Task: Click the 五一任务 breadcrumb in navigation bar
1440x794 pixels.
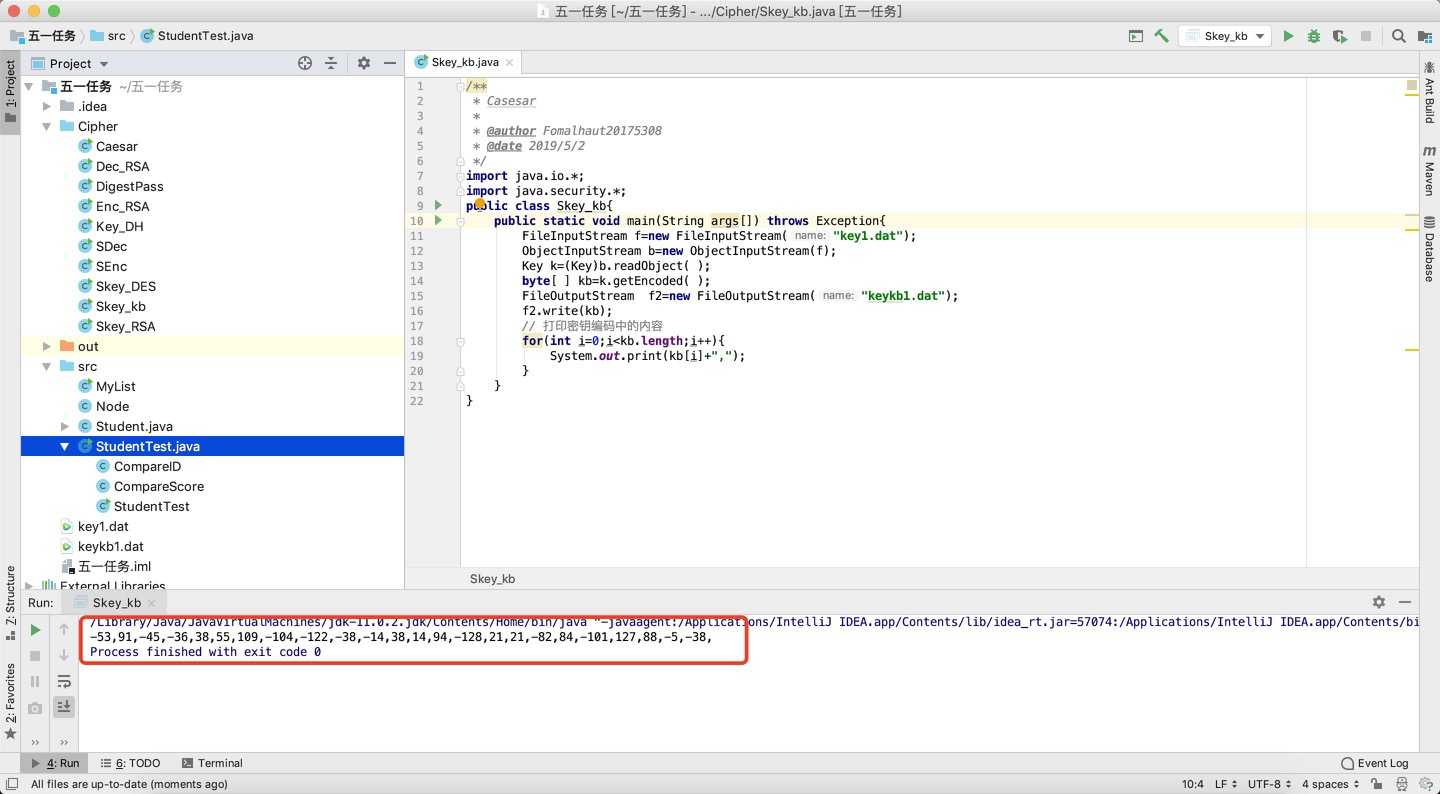Action: (x=43, y=35)
